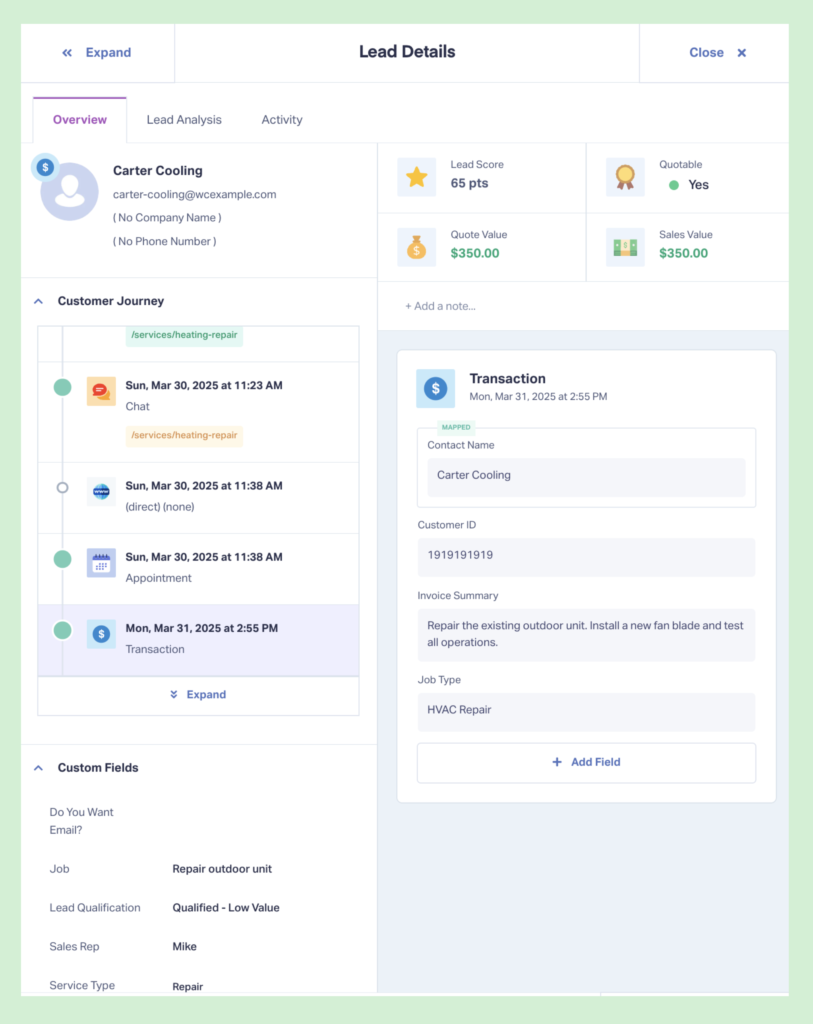Click the green dot beside the Chat step

coord(62,385)
